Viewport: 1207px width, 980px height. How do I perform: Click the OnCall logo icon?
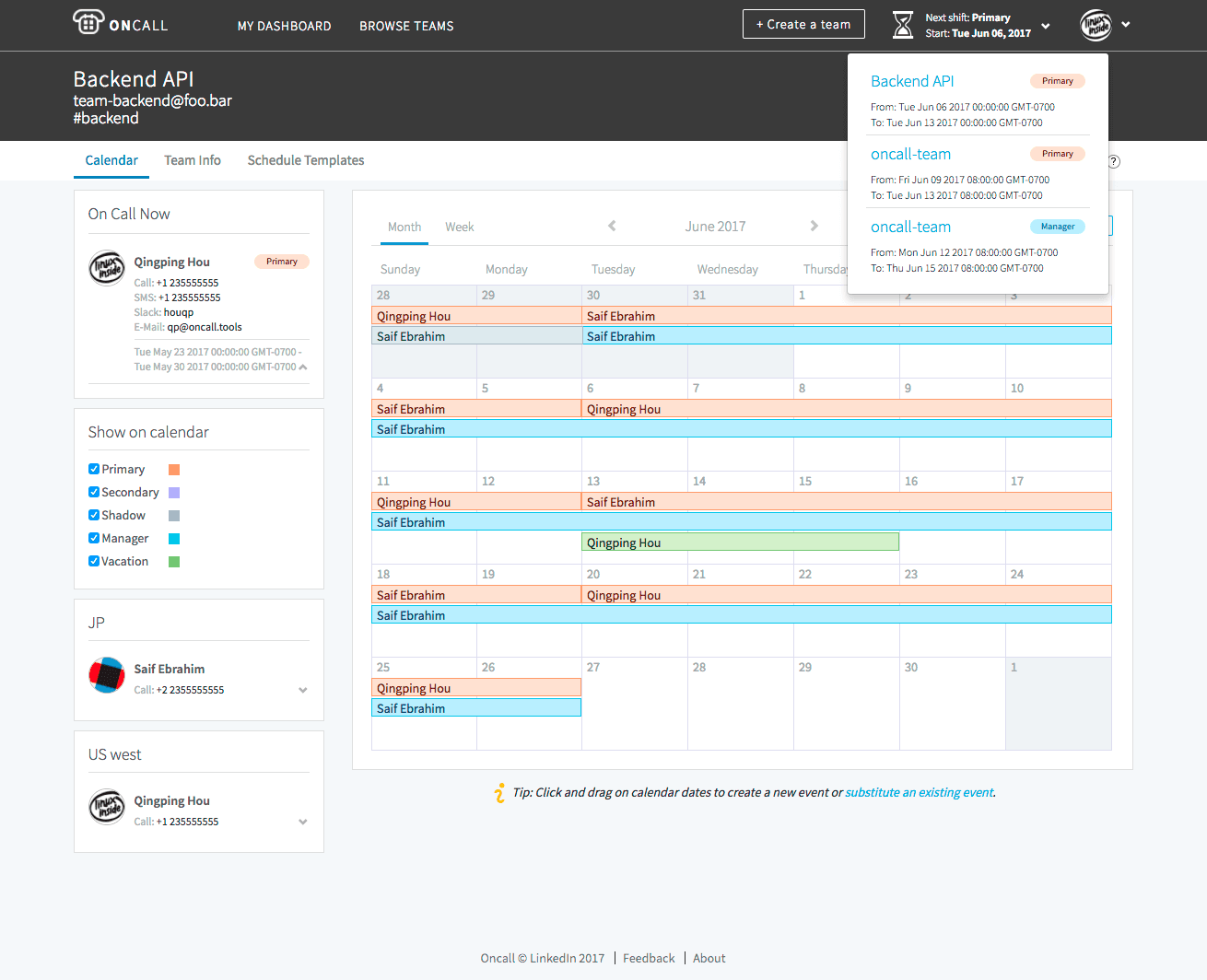[88, 21]
